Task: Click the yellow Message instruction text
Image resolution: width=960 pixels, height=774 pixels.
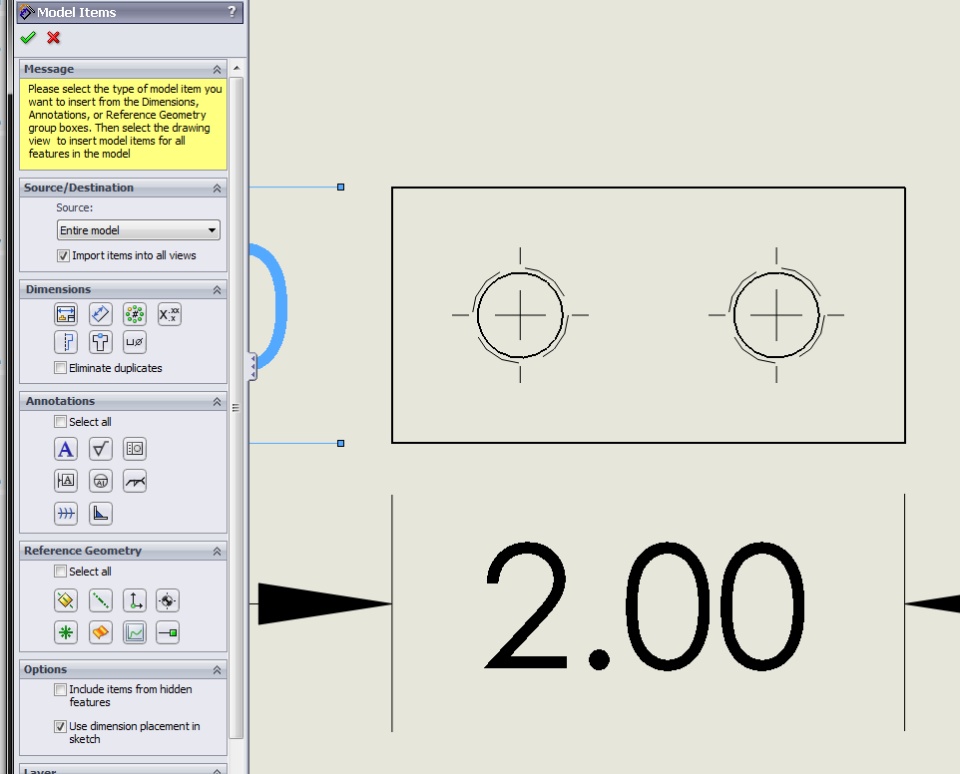Action: [x=125, y=121]
